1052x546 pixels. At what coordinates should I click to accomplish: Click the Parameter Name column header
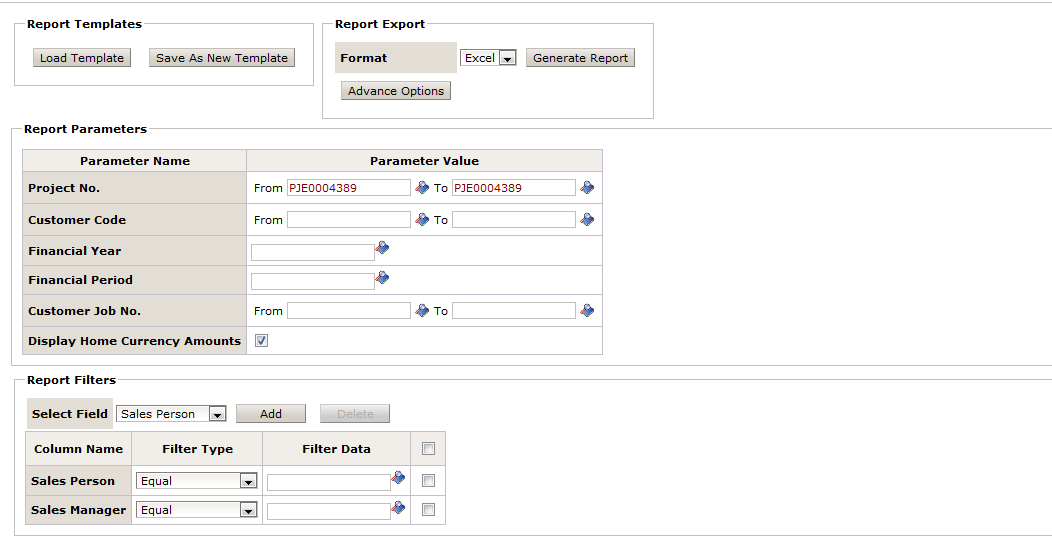[x=135, y=161]
